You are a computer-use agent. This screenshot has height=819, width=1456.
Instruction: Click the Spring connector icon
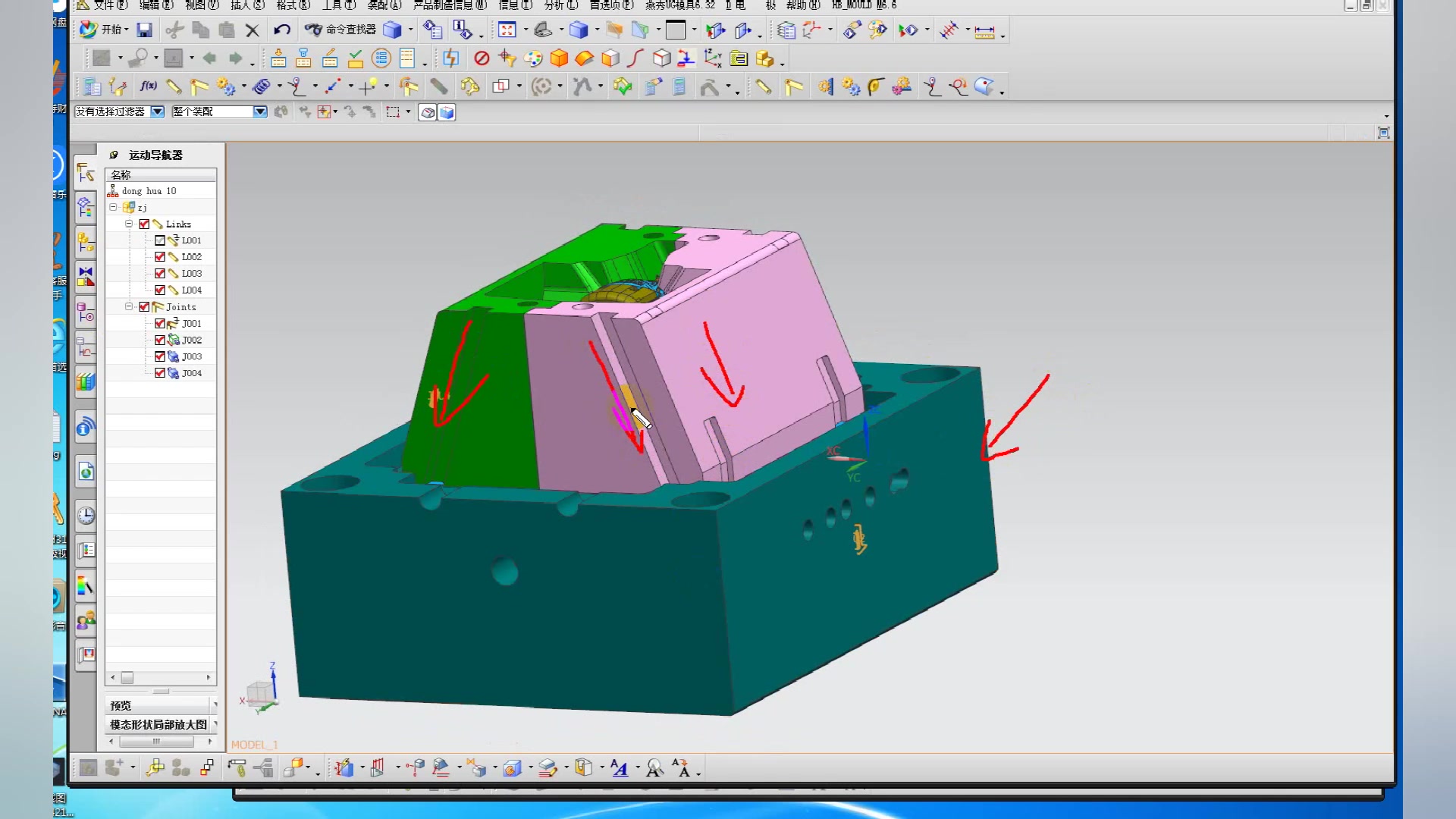[262, 86]
